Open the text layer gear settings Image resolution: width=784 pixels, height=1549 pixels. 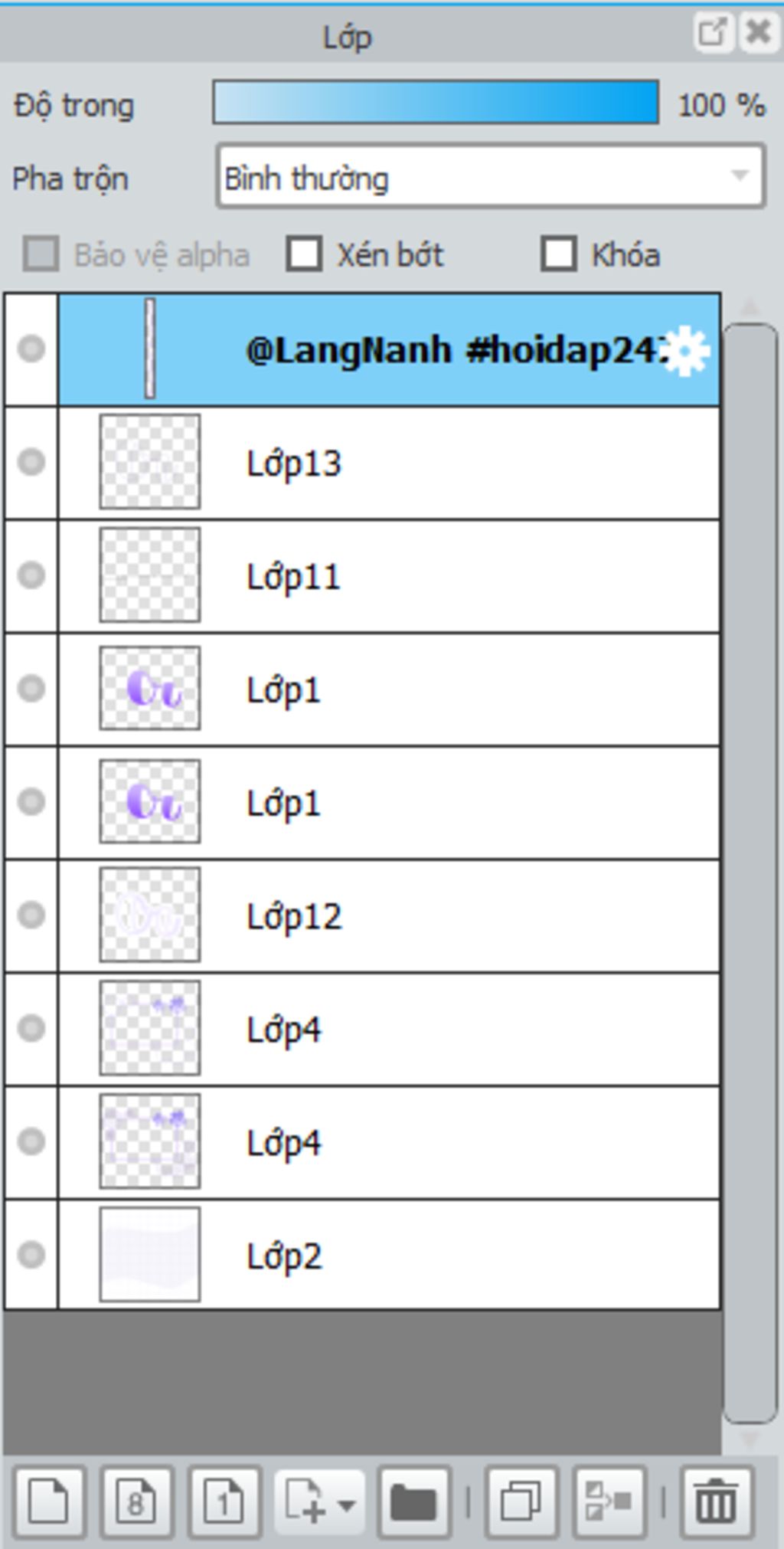(686, 351)
